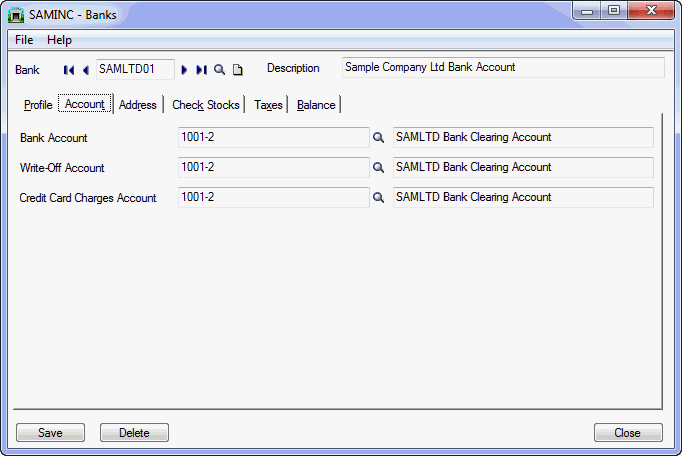The image size is (682, 456).
Task: Open finder for Bank Account field
Action: [x=379, y=138]
